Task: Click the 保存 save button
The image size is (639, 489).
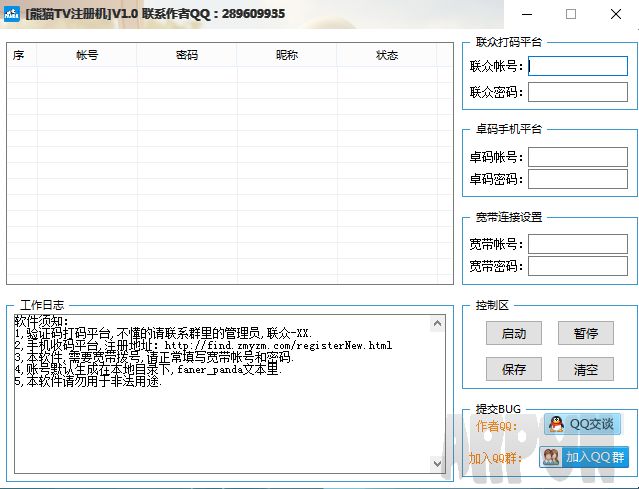Action: point(513,369)
